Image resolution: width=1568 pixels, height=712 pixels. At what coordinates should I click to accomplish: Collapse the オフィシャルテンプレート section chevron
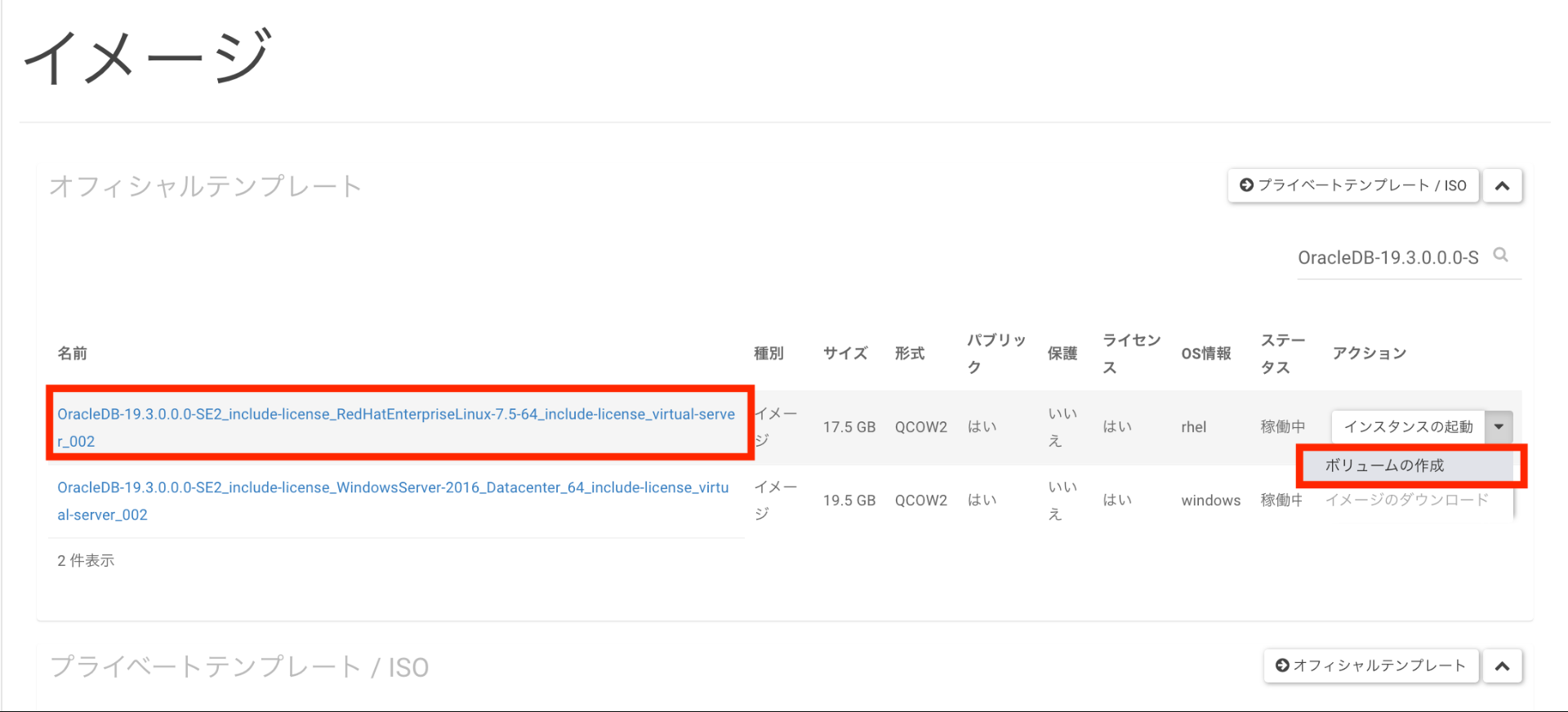point(1502,185)
